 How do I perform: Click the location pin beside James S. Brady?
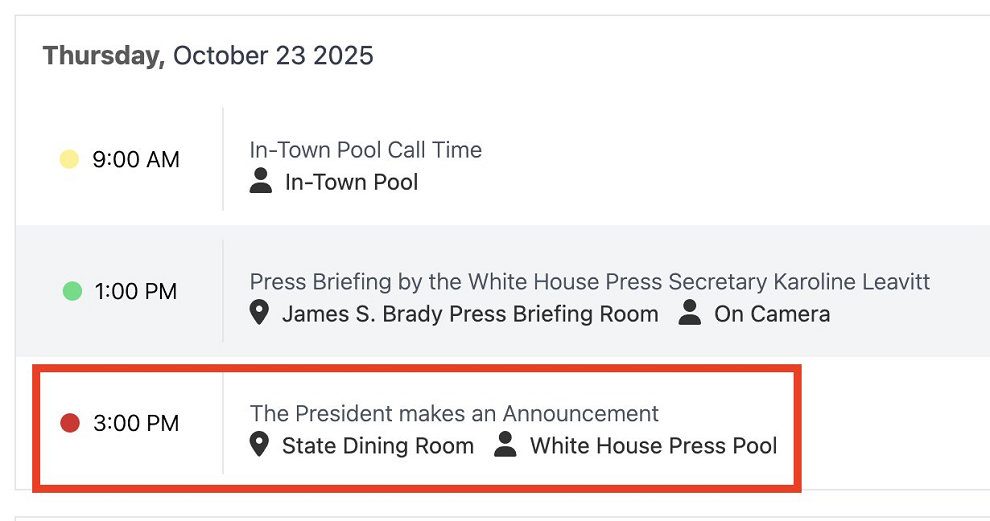point(259,313)
